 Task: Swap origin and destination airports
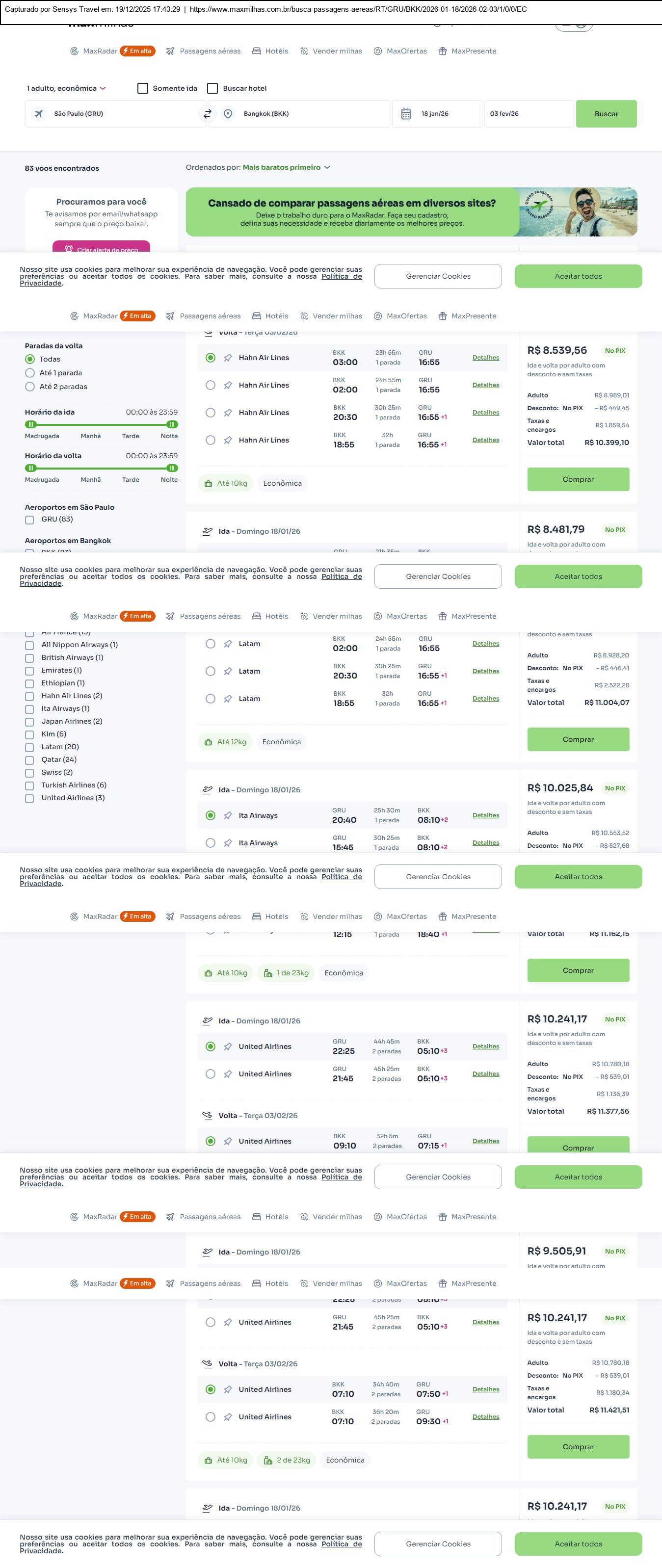pyautogui.click(x=208, y=114)
